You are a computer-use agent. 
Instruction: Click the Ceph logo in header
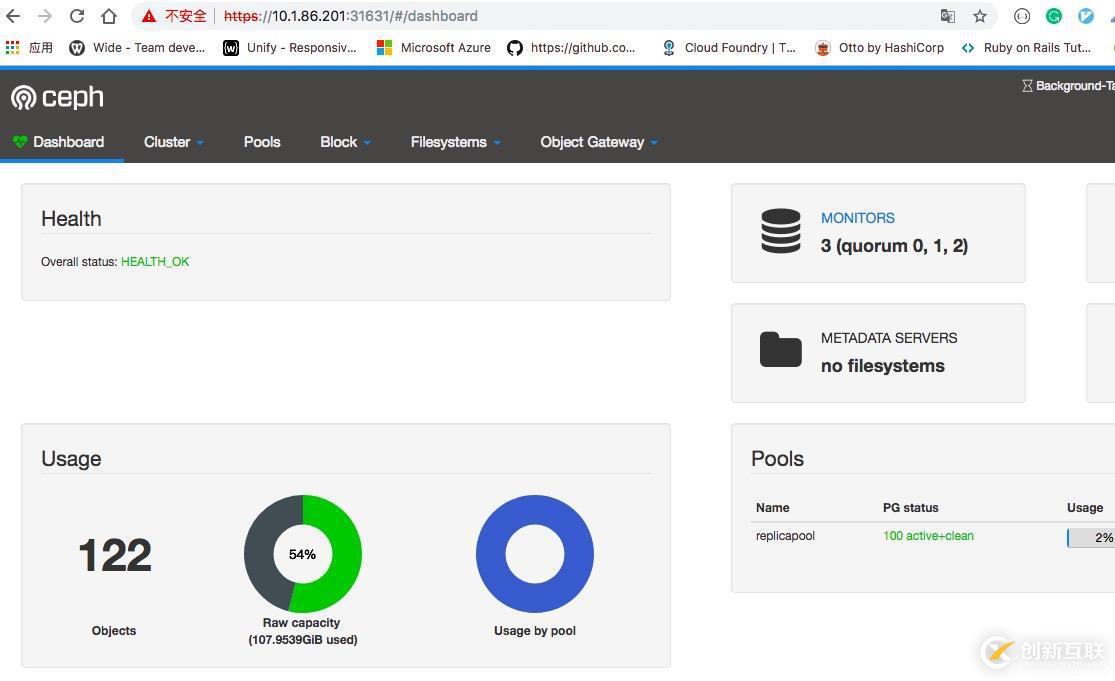pyautogui.click(x=57, y=97)
